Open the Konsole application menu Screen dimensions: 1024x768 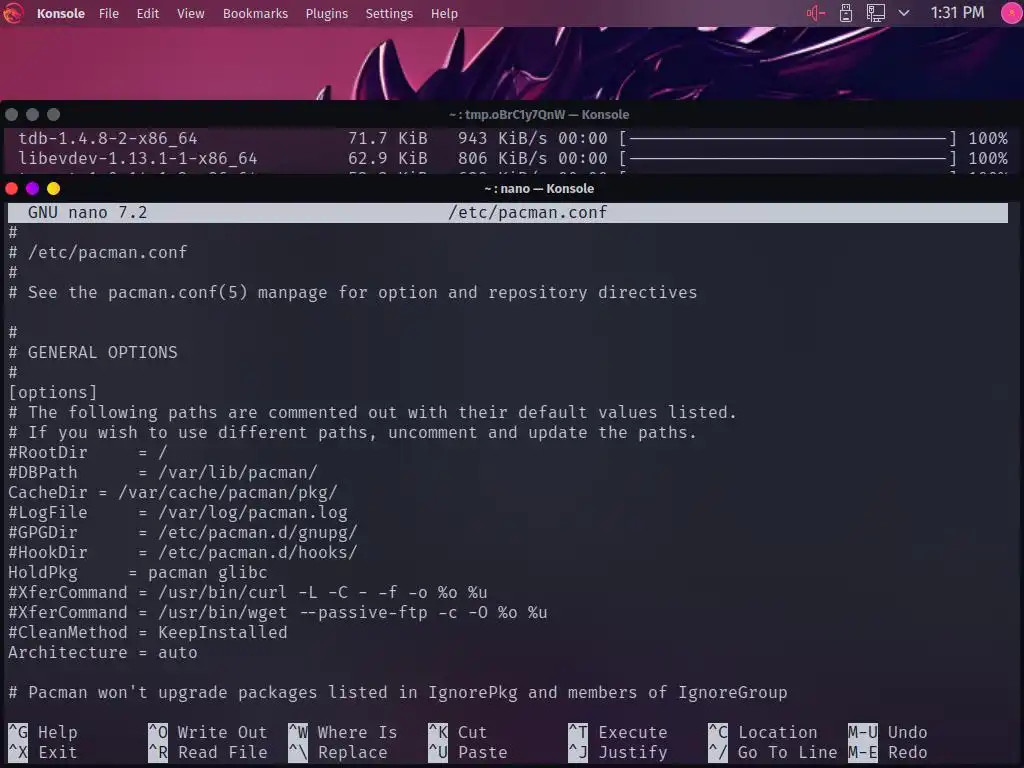click(x=61, y=13)
